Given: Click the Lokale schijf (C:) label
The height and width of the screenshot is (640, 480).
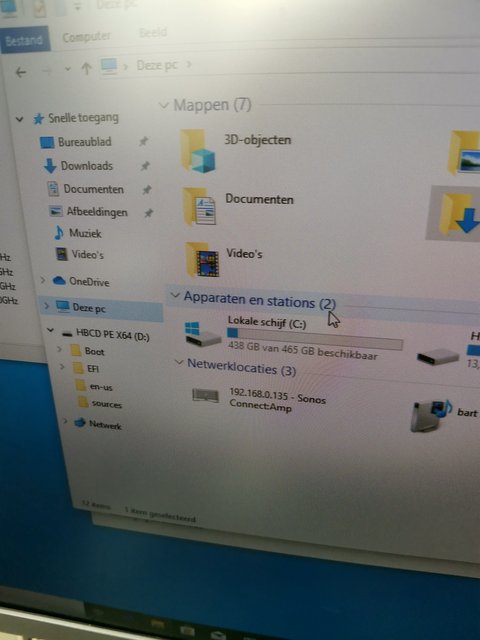Looking at the screenshot, I should click(267, 322).
